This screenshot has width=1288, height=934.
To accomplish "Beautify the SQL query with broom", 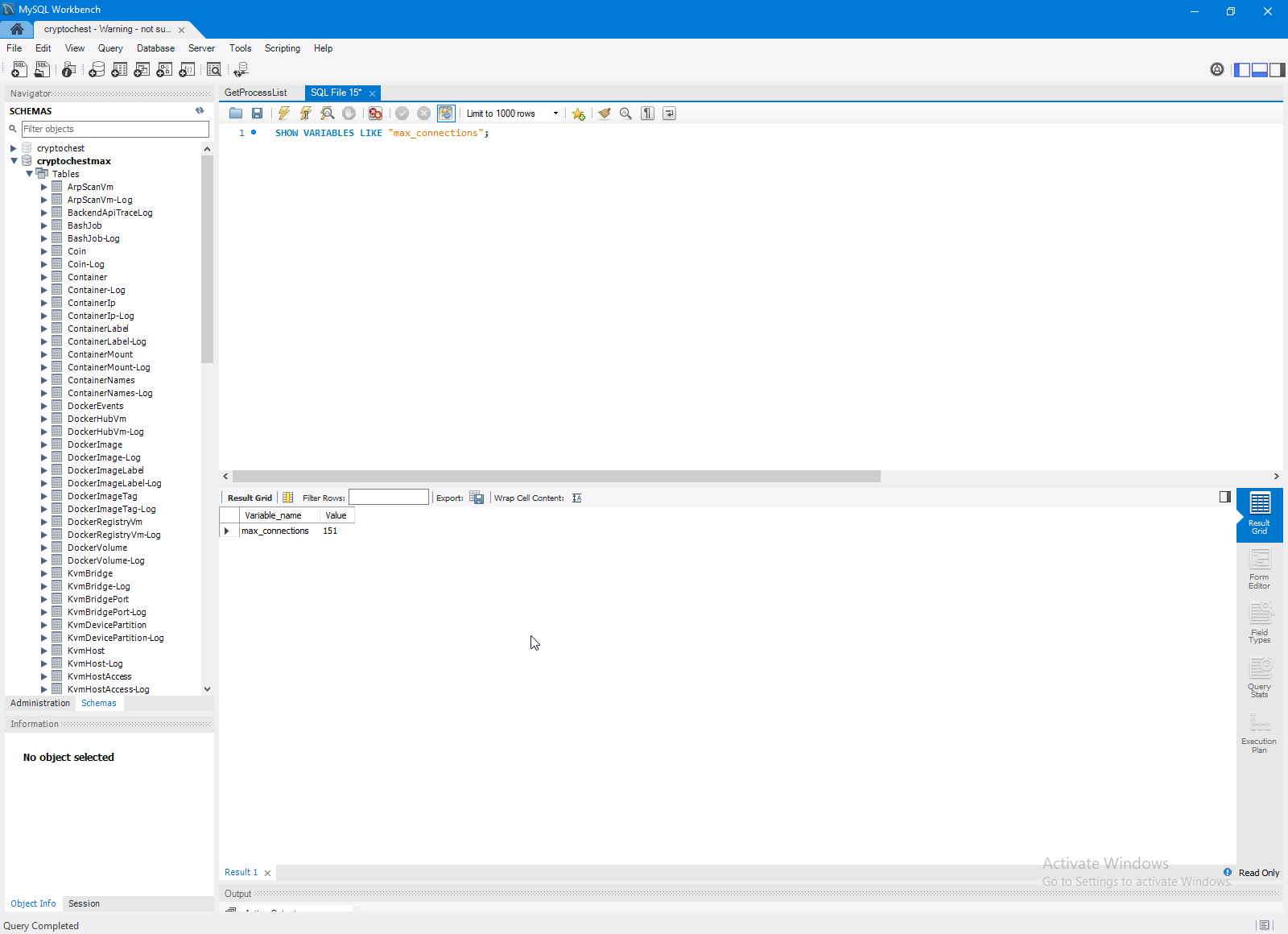I will coord(605,114).
